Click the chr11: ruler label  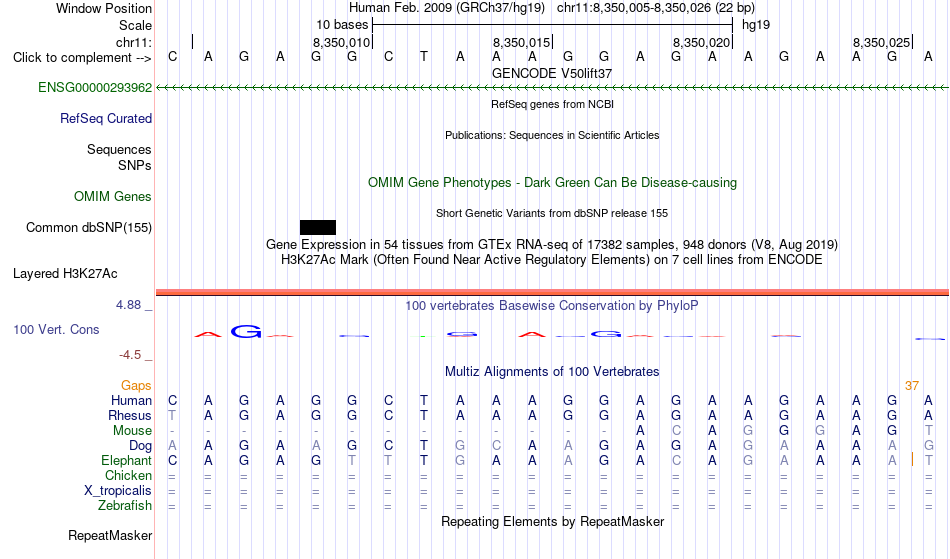tap(133, 42)
